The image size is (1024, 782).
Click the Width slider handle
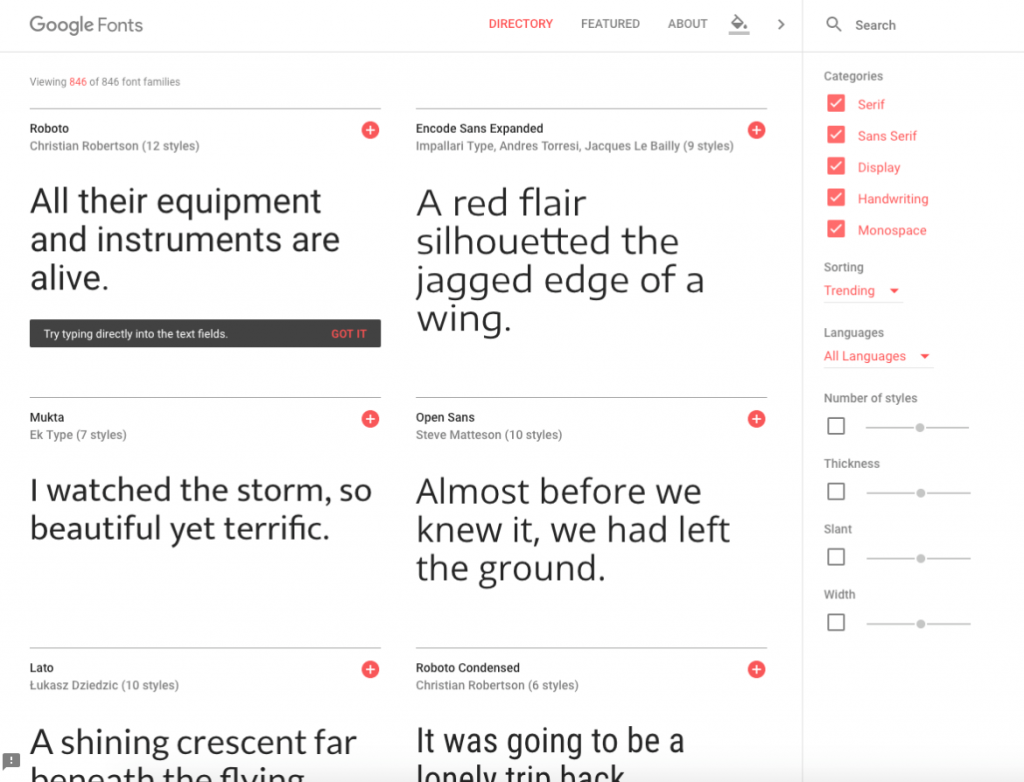[x=920, y=623]
